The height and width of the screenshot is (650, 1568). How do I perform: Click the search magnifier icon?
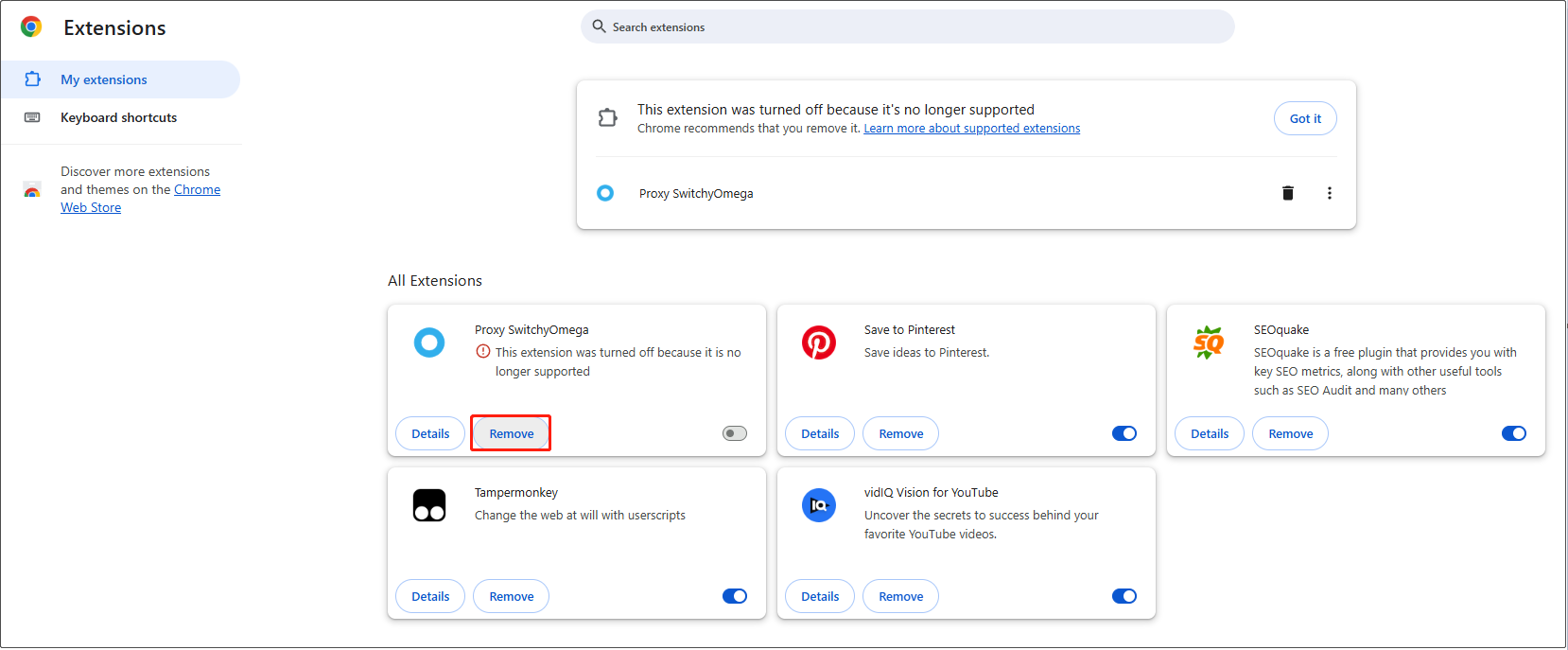coord(599,26)
